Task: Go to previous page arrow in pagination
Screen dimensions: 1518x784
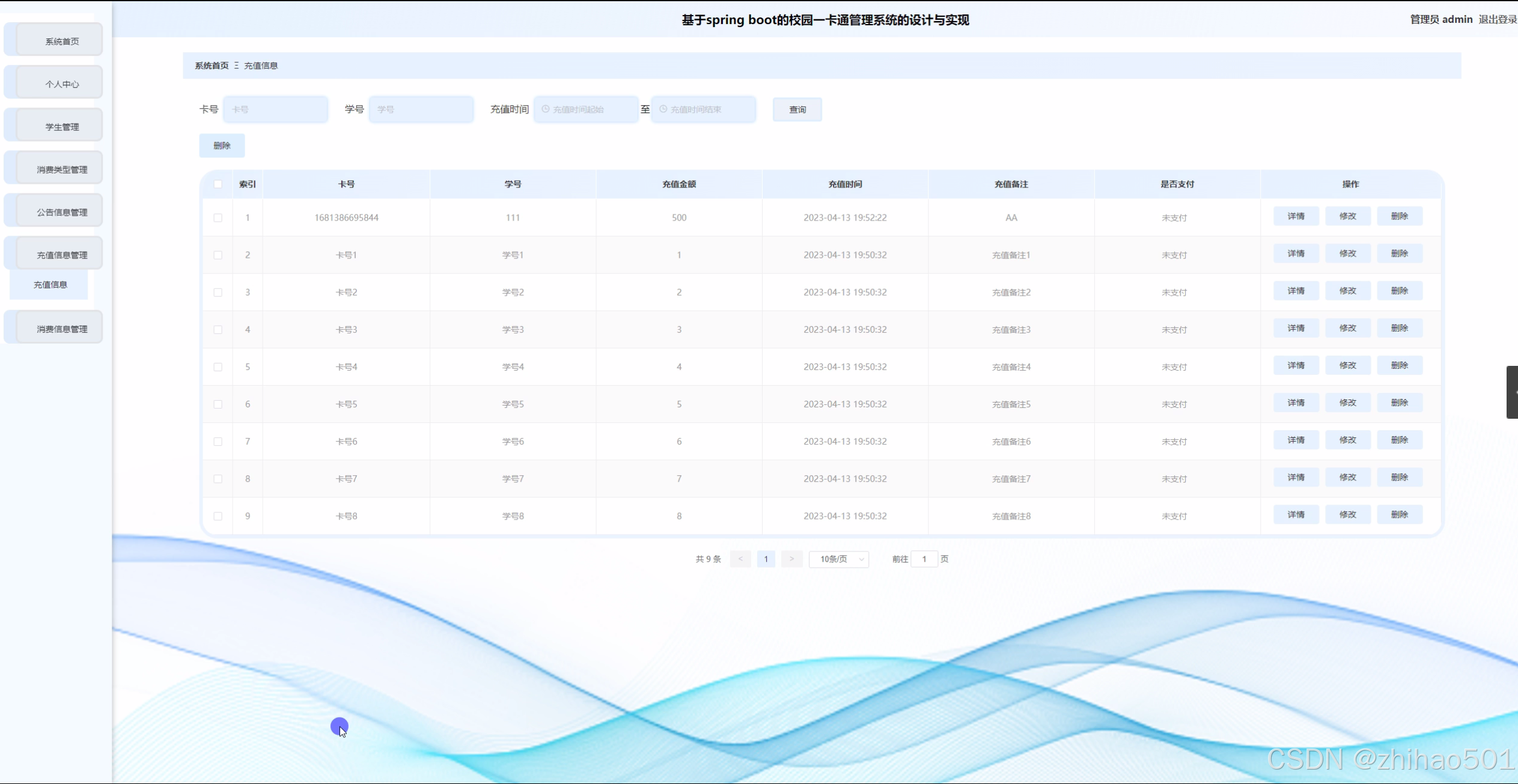Action: 740,559
